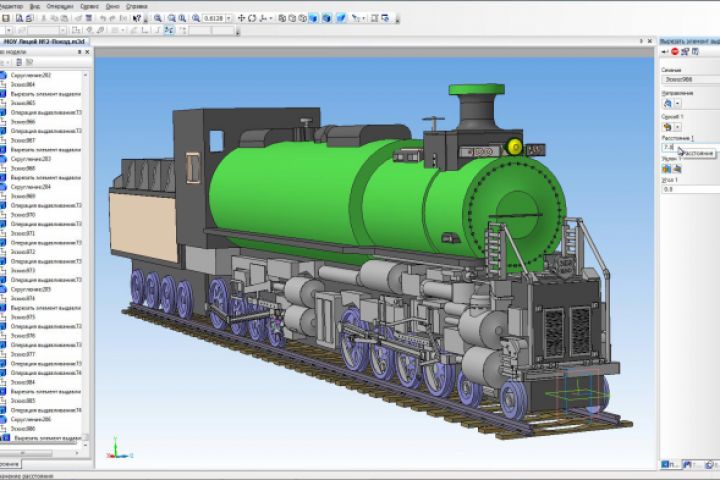Open the Операции menu
Screen dimensions: 720x480
60,6
